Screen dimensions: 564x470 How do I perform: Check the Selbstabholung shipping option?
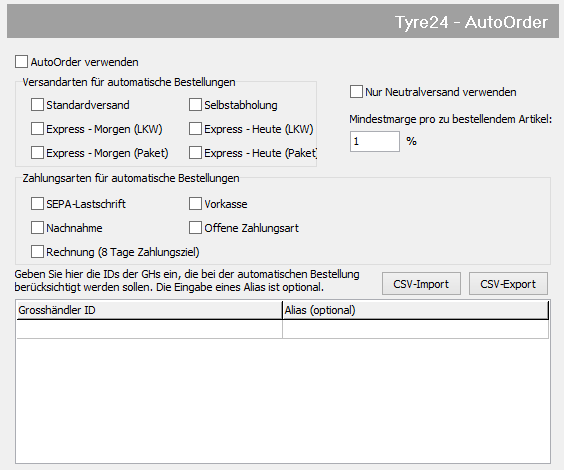click(195, 105)
